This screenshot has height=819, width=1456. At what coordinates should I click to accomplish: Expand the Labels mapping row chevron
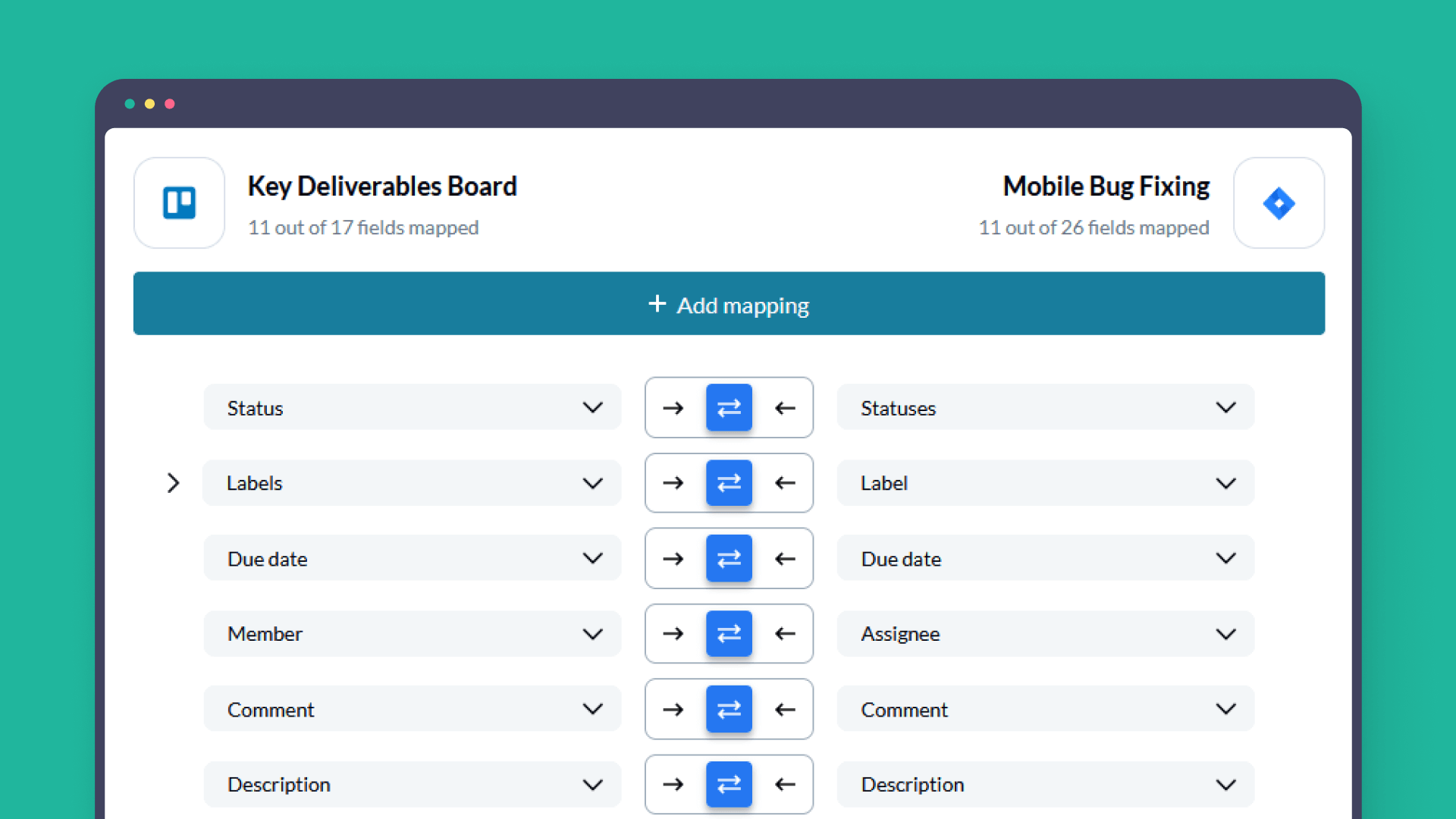[173, 483]
